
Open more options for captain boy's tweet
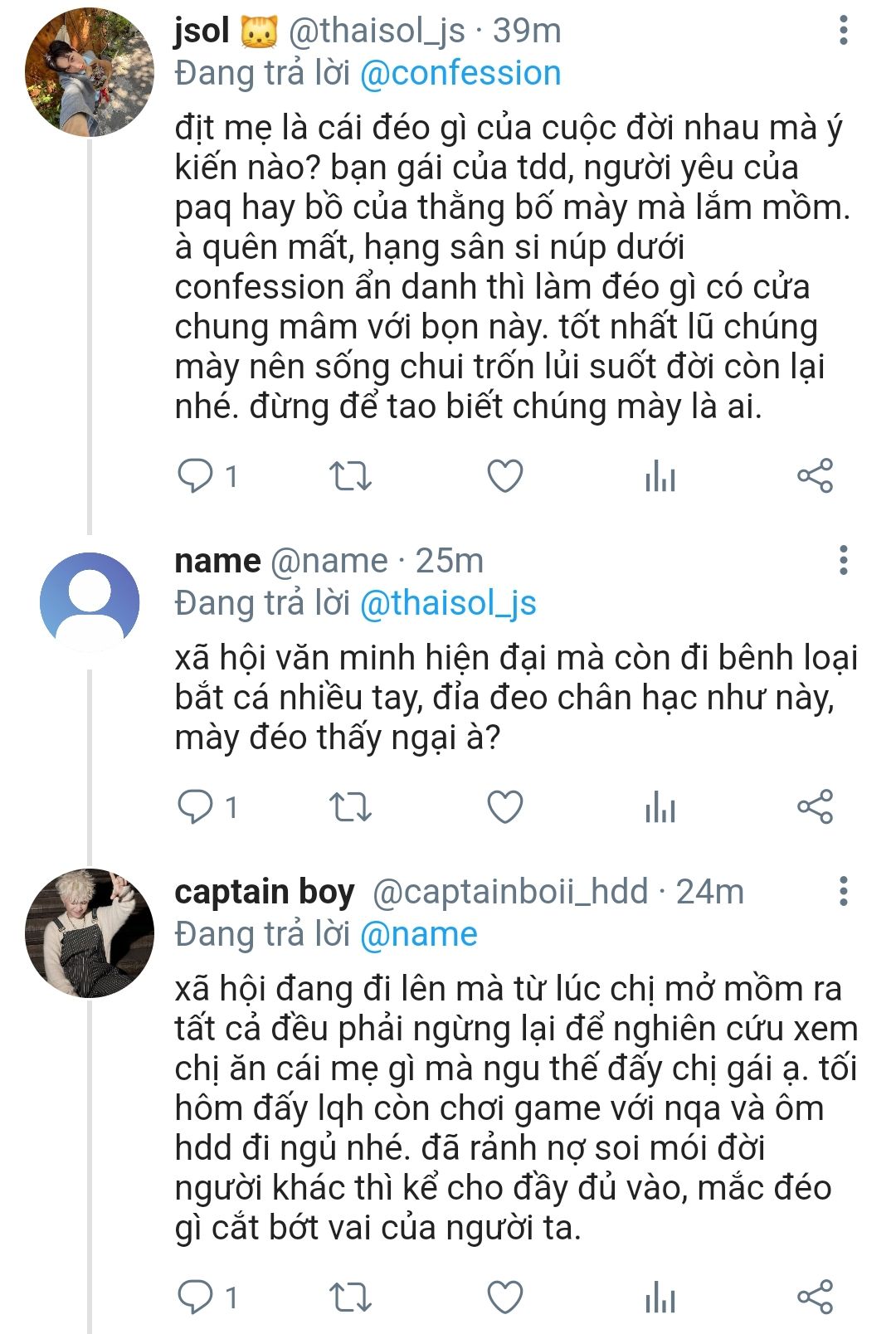pyautogui.click(x=843, y=892)
